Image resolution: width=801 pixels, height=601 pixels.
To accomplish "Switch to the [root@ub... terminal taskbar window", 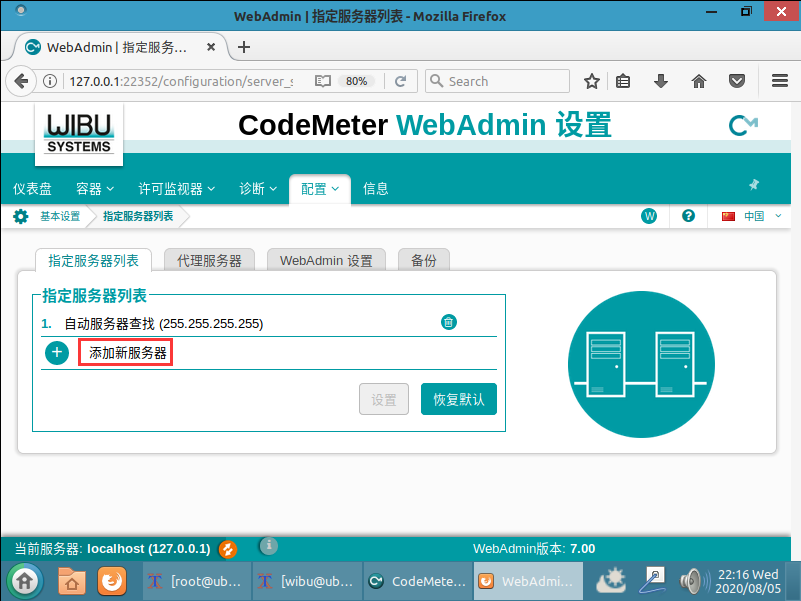I will coord(196,582).
